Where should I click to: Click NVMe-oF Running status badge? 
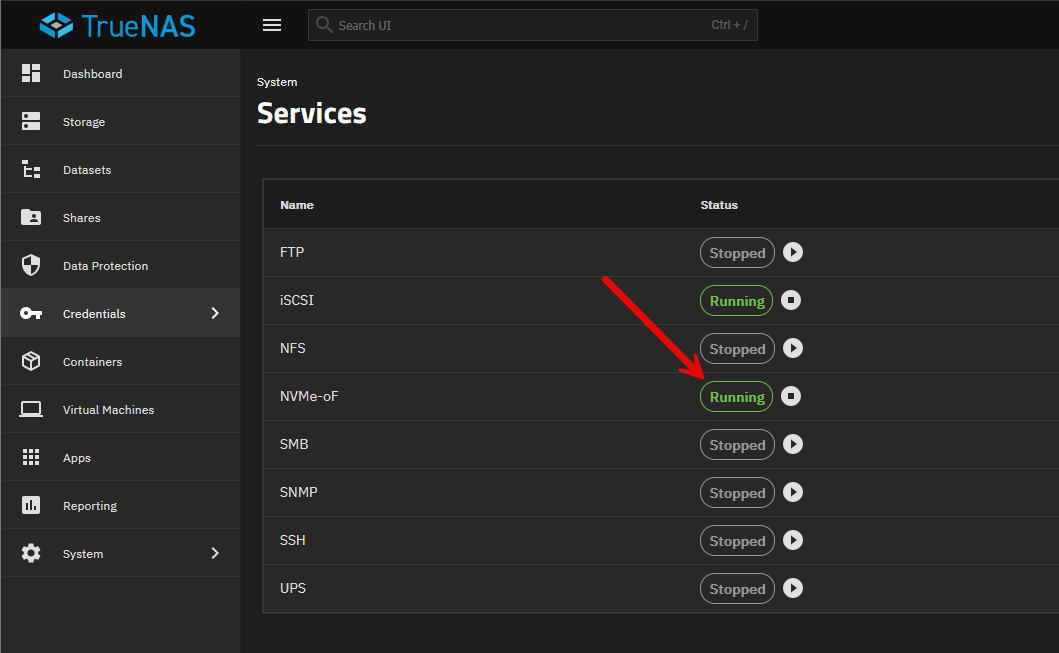(x=736, y=396)
